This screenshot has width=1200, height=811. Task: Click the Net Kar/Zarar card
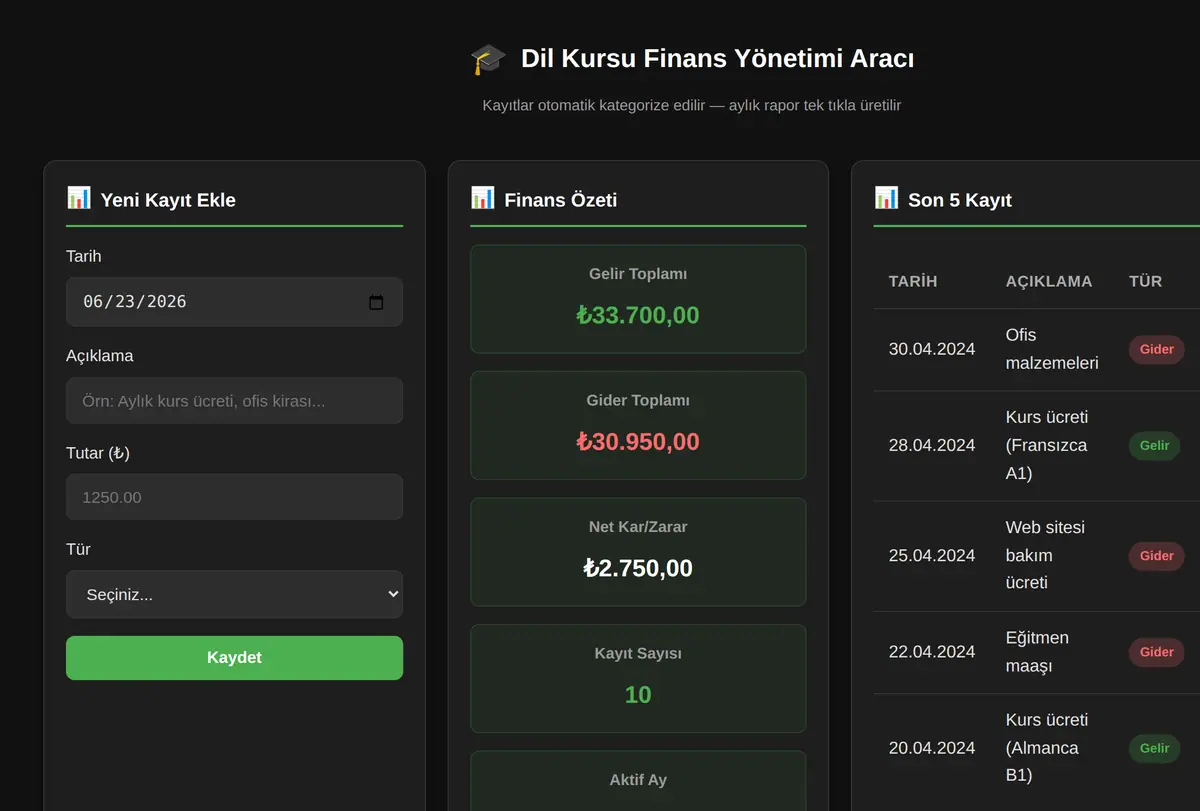[x=638, y=552]
